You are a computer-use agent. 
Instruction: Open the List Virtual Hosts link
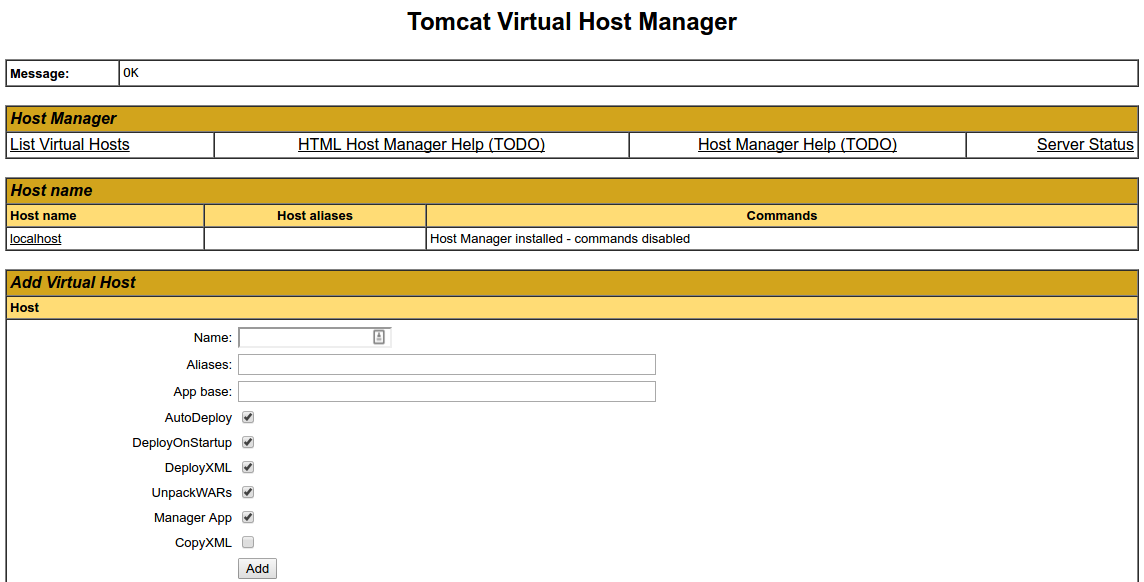tap(70, 144)
